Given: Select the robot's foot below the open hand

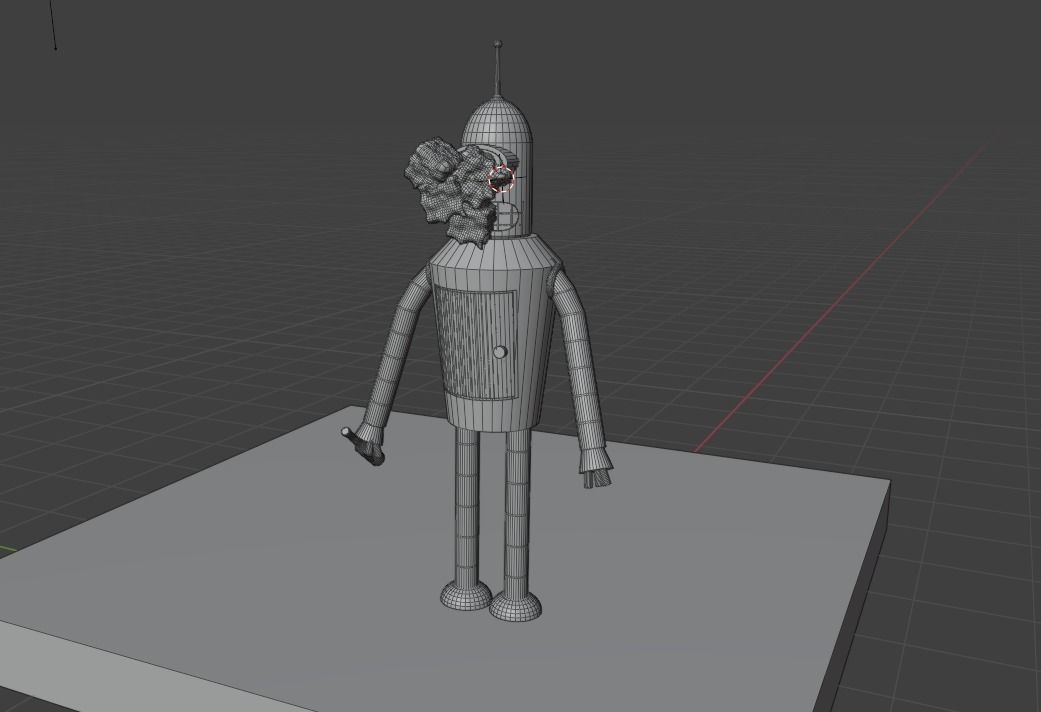Looking at the screenshot, I should point(516,606).
